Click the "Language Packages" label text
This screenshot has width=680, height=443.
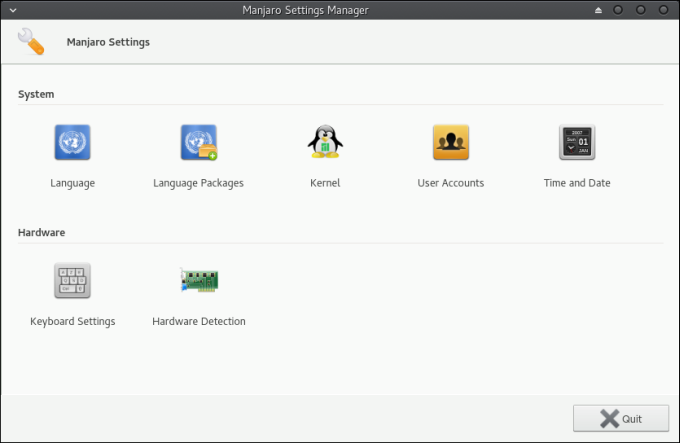pyautogui.click(x=198, y=183)
